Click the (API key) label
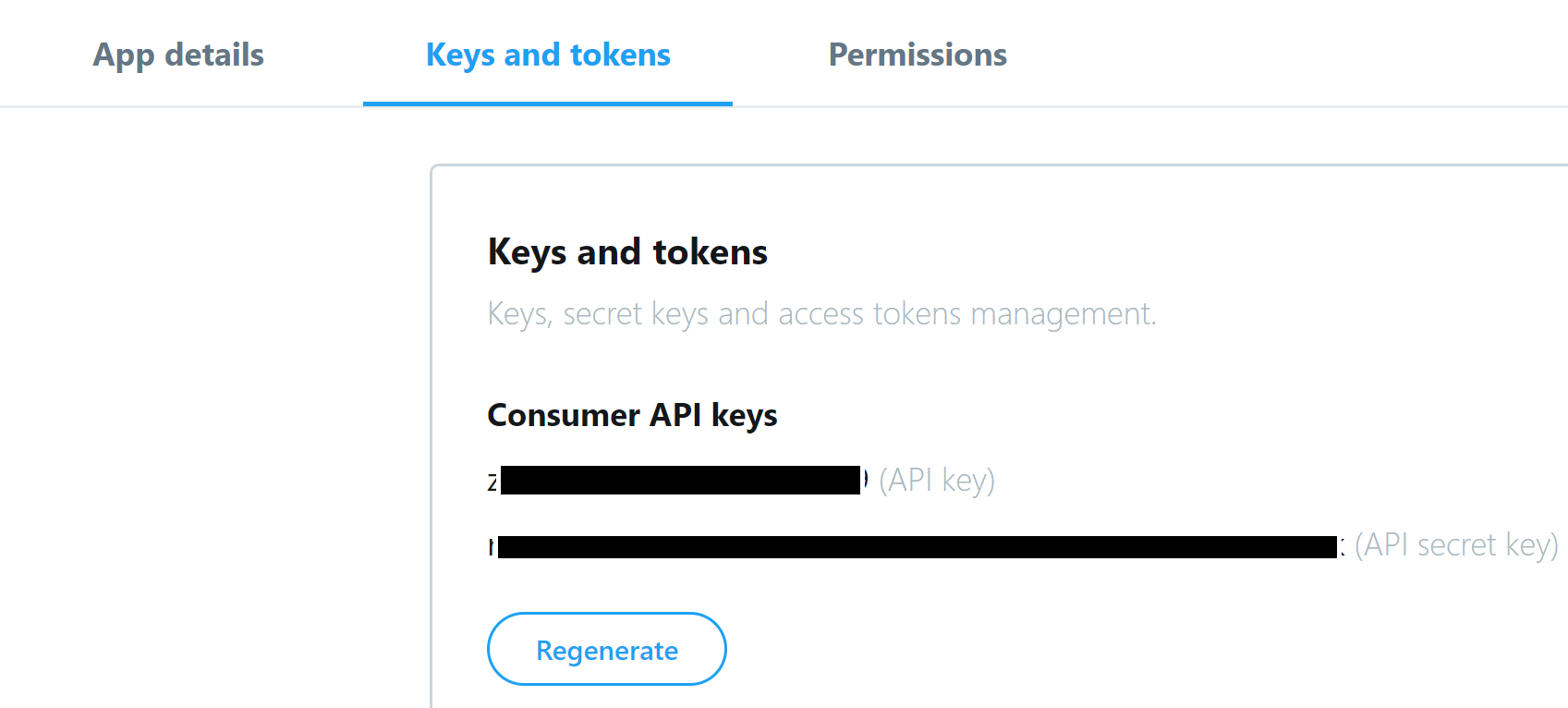Screen dimensions: 1568x708 coord(938,480)
